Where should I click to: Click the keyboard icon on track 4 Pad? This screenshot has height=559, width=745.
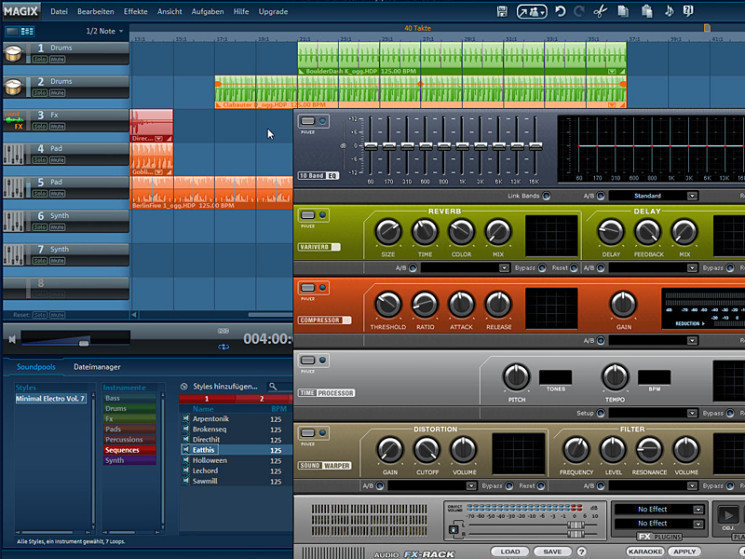tap(13, 154)
